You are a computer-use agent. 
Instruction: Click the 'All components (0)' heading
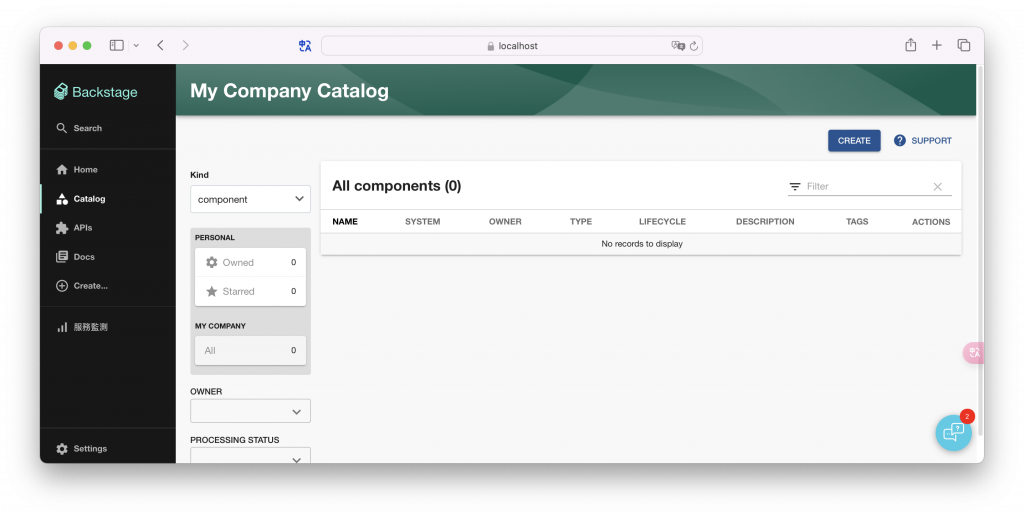click(396, 186)
